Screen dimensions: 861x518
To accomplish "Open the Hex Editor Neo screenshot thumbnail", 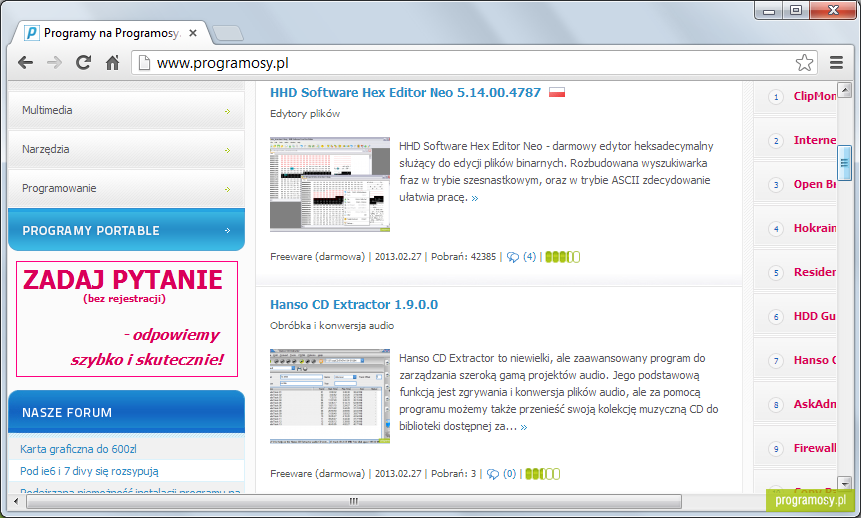I will click(x=329, y=184).
